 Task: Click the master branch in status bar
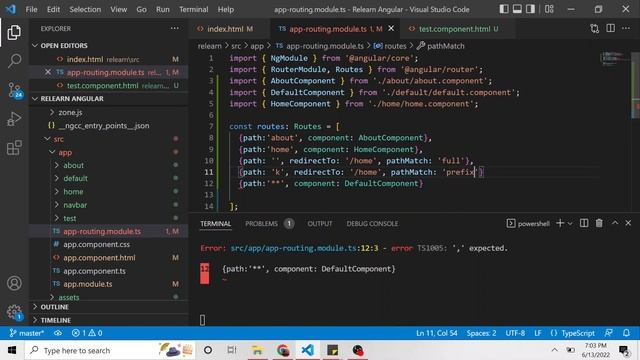(x=27, y=333)
